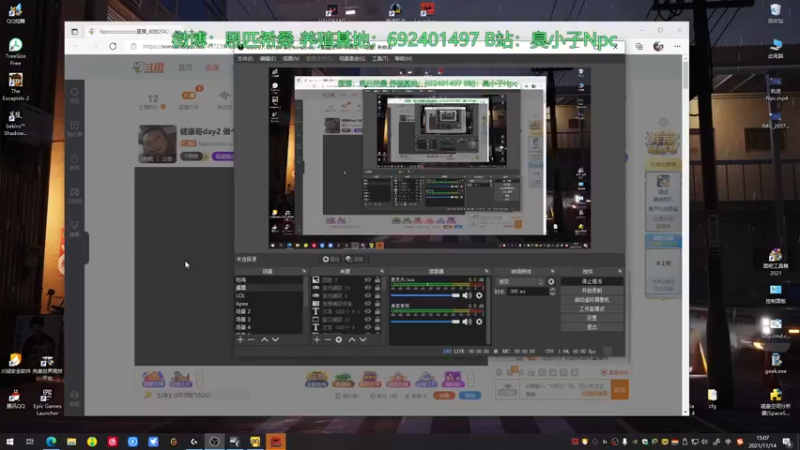Start virtual camera with 启动虚拟摄像机
The image size is (800, 450).
(x=592, y=300)
